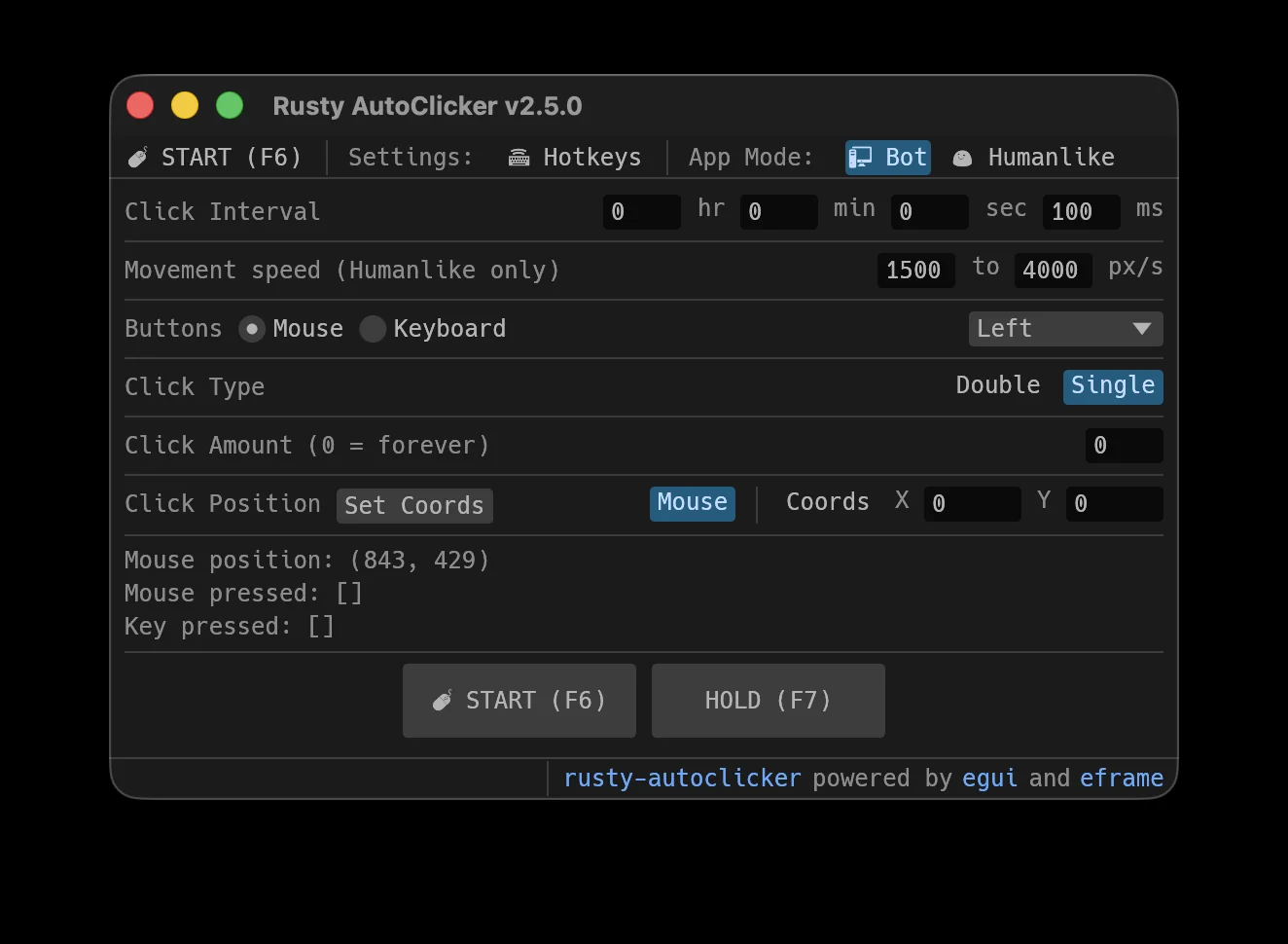Select the Mouse radio button
This screenshot has height=944, width=1288.
point(252,329)
